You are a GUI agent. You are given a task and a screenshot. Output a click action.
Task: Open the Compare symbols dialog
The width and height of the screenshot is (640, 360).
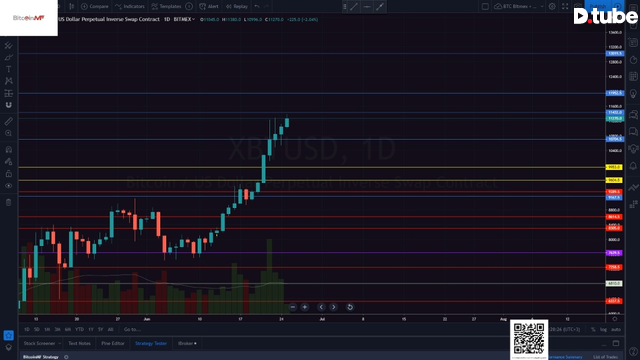(95, 7)
